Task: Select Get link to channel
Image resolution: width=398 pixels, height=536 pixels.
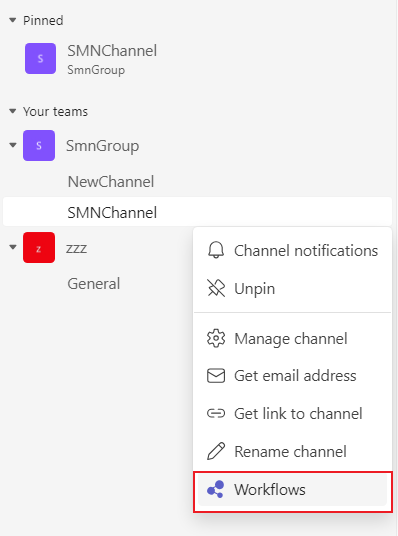Action: click(292, 413)
